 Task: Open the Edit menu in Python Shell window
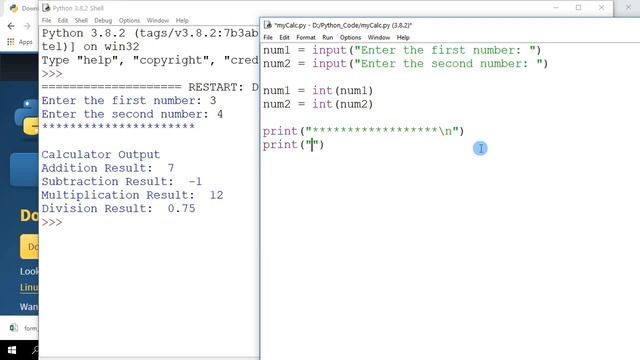pyautogui.click(x=62, y=20)
